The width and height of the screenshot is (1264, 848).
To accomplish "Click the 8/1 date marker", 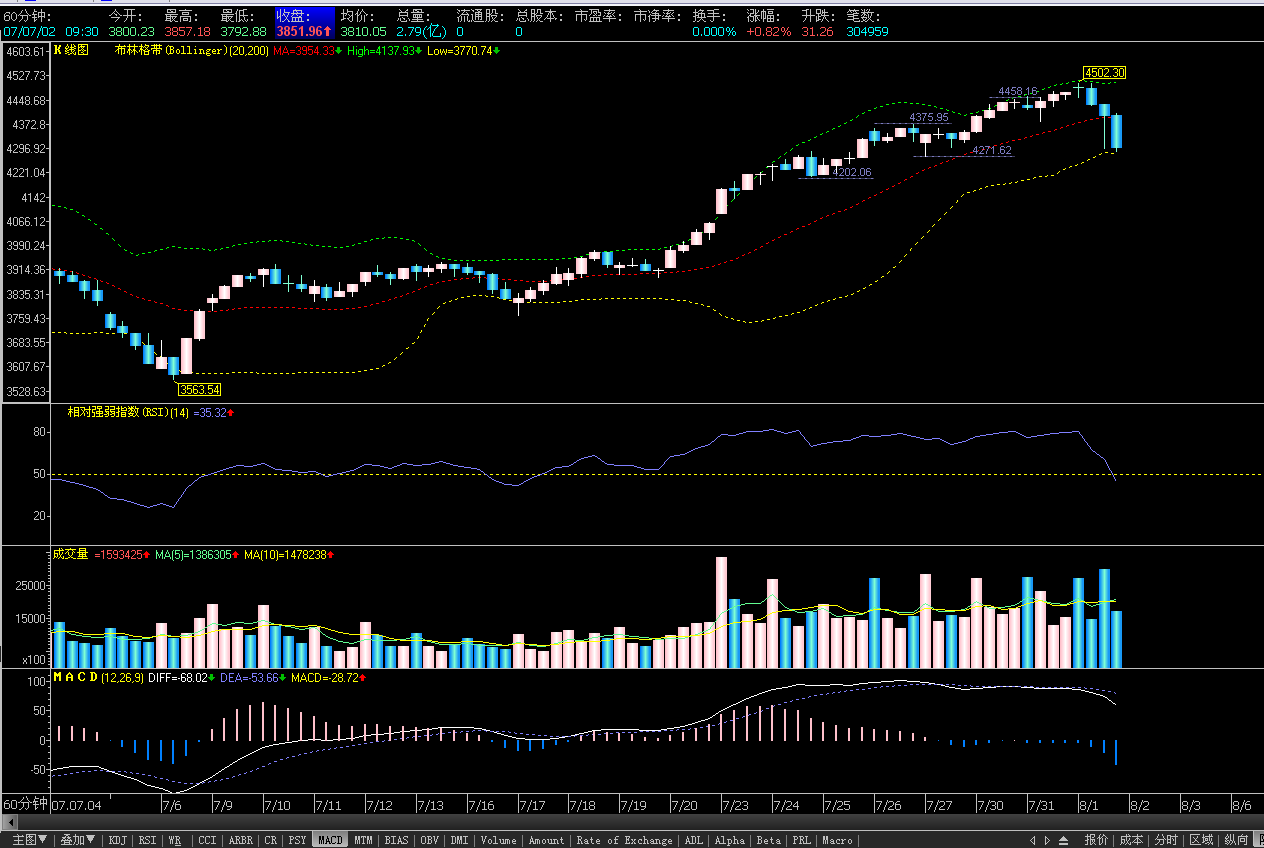I will pyautogui.click(x=1090, y=805).
